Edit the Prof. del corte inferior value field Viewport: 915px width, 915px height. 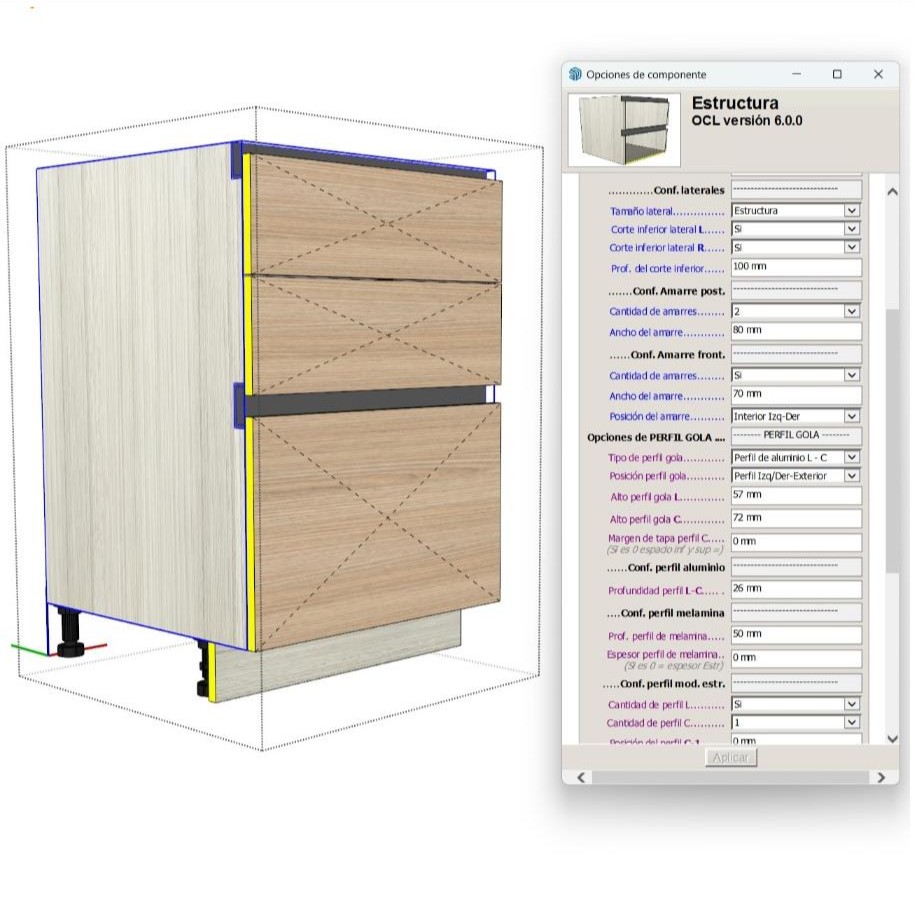point(795,267)
